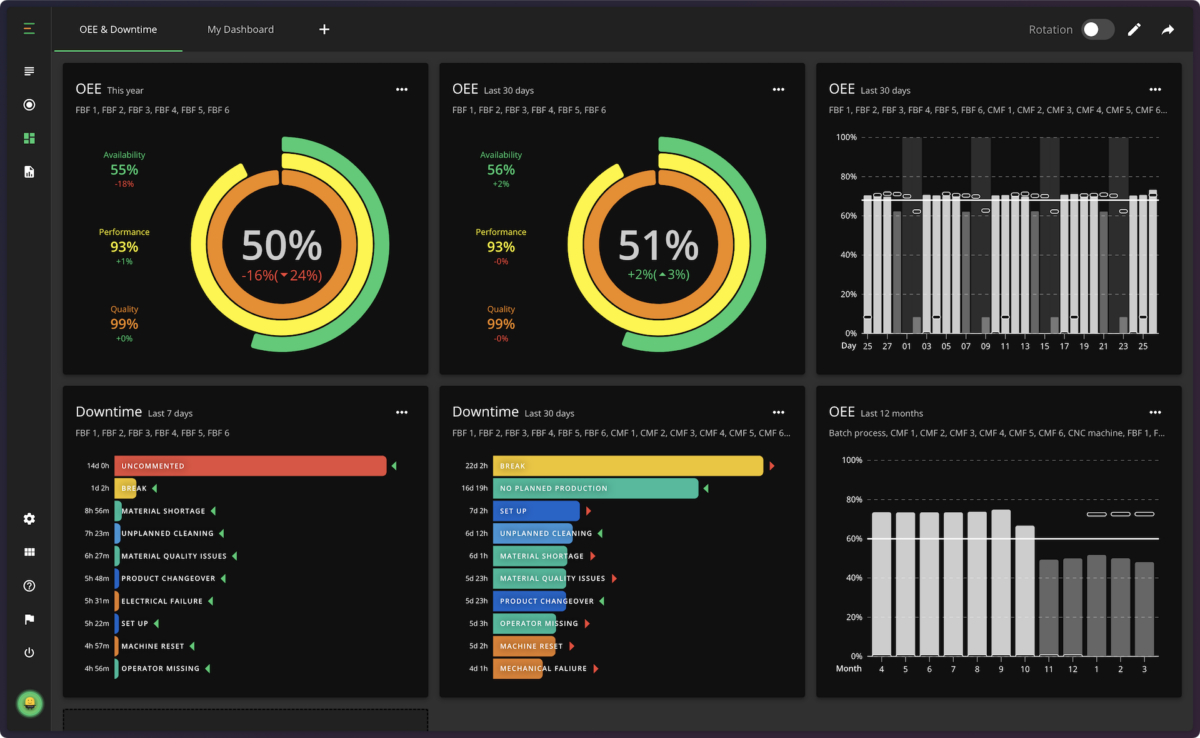Open options for the Downtime Last 30 days widget
The height and width of the screenshot is (738, 1200).
[x=778, y=412]
